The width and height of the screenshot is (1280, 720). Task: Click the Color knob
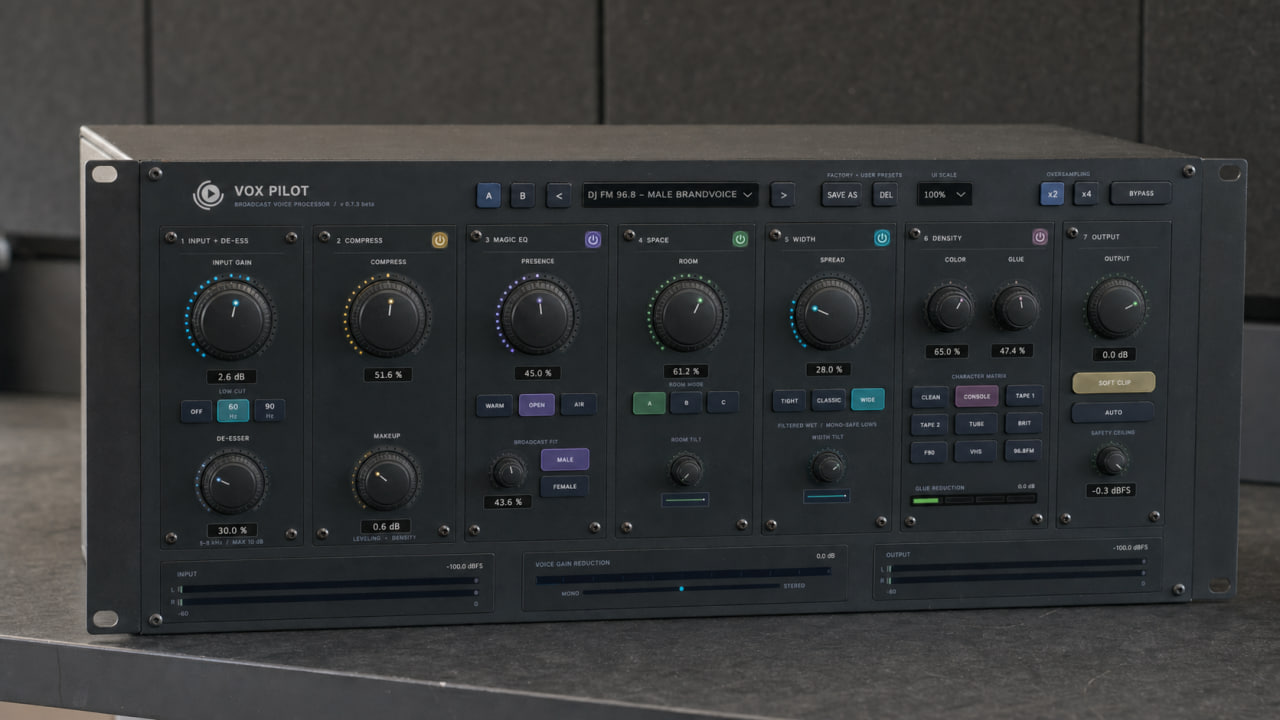pos(949,307)
